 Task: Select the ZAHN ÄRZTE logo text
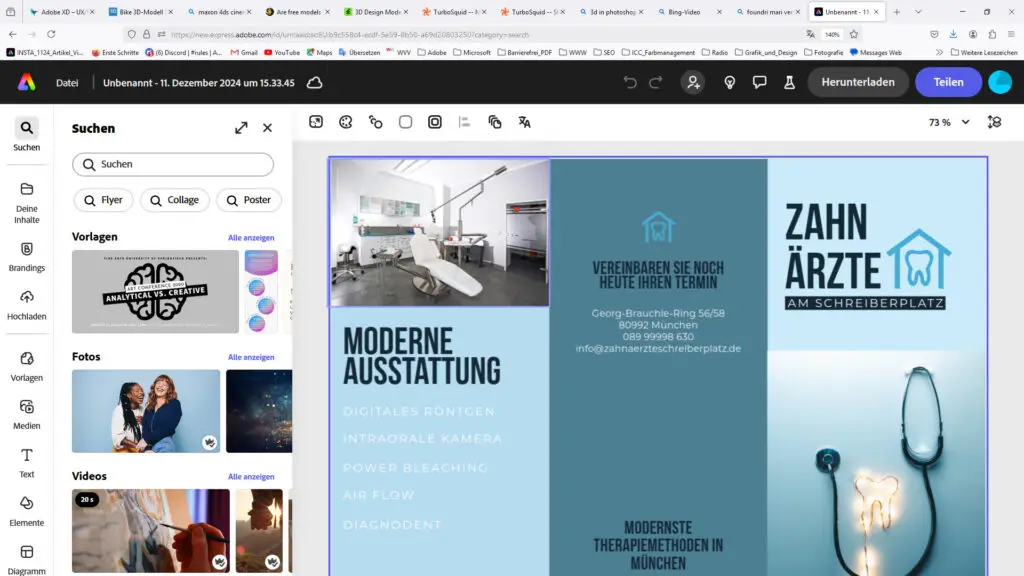point(833,246)
